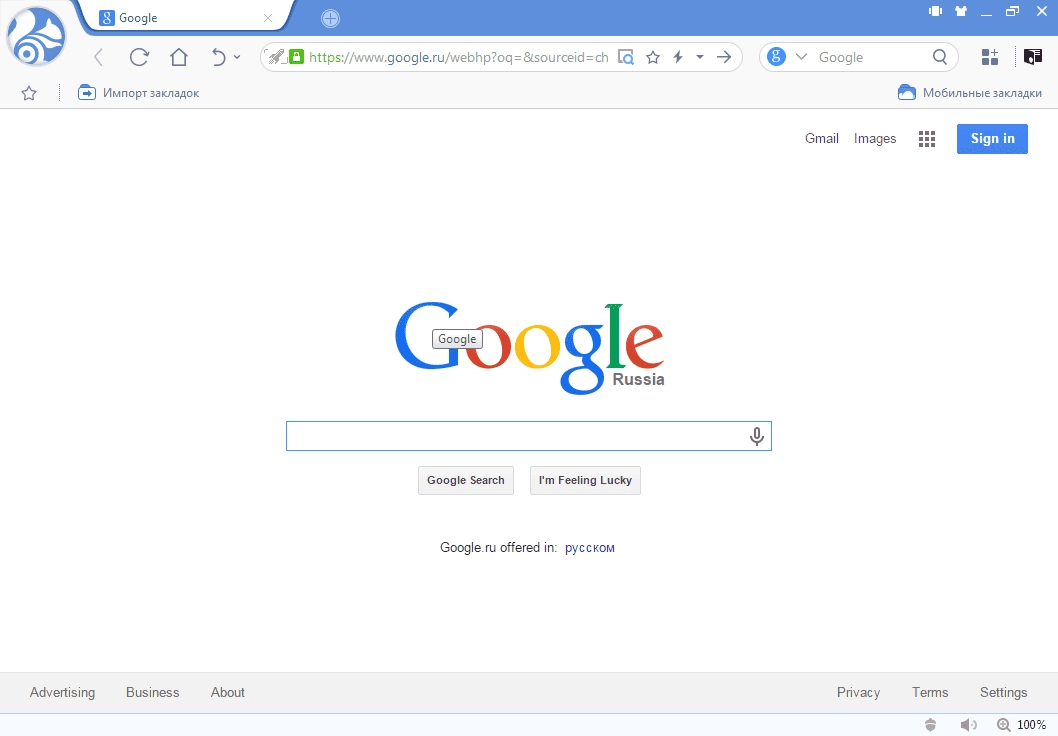Open the Business footer link
Screen dimensions: 1058x736
click(x=152, y=692)
